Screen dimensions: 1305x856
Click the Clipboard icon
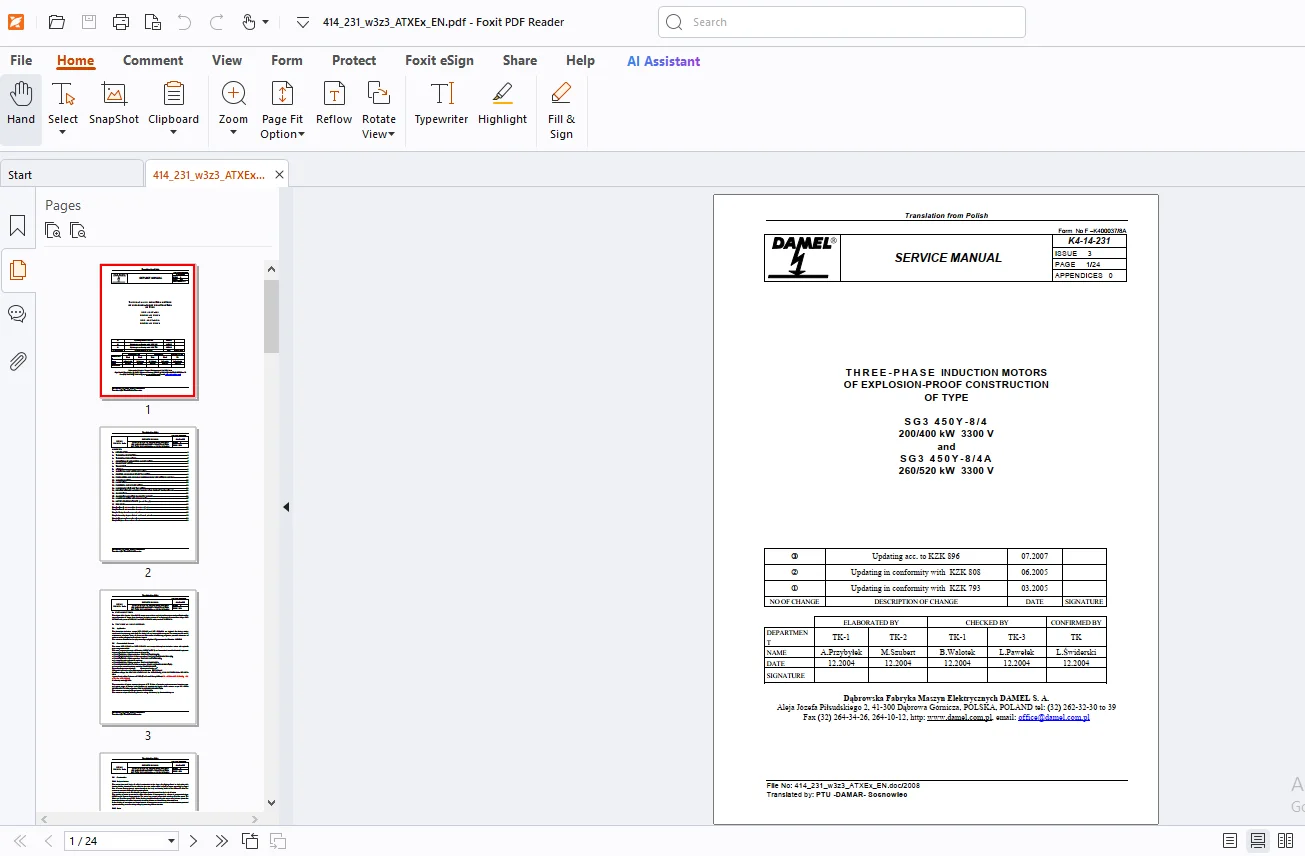coord(174,95)
